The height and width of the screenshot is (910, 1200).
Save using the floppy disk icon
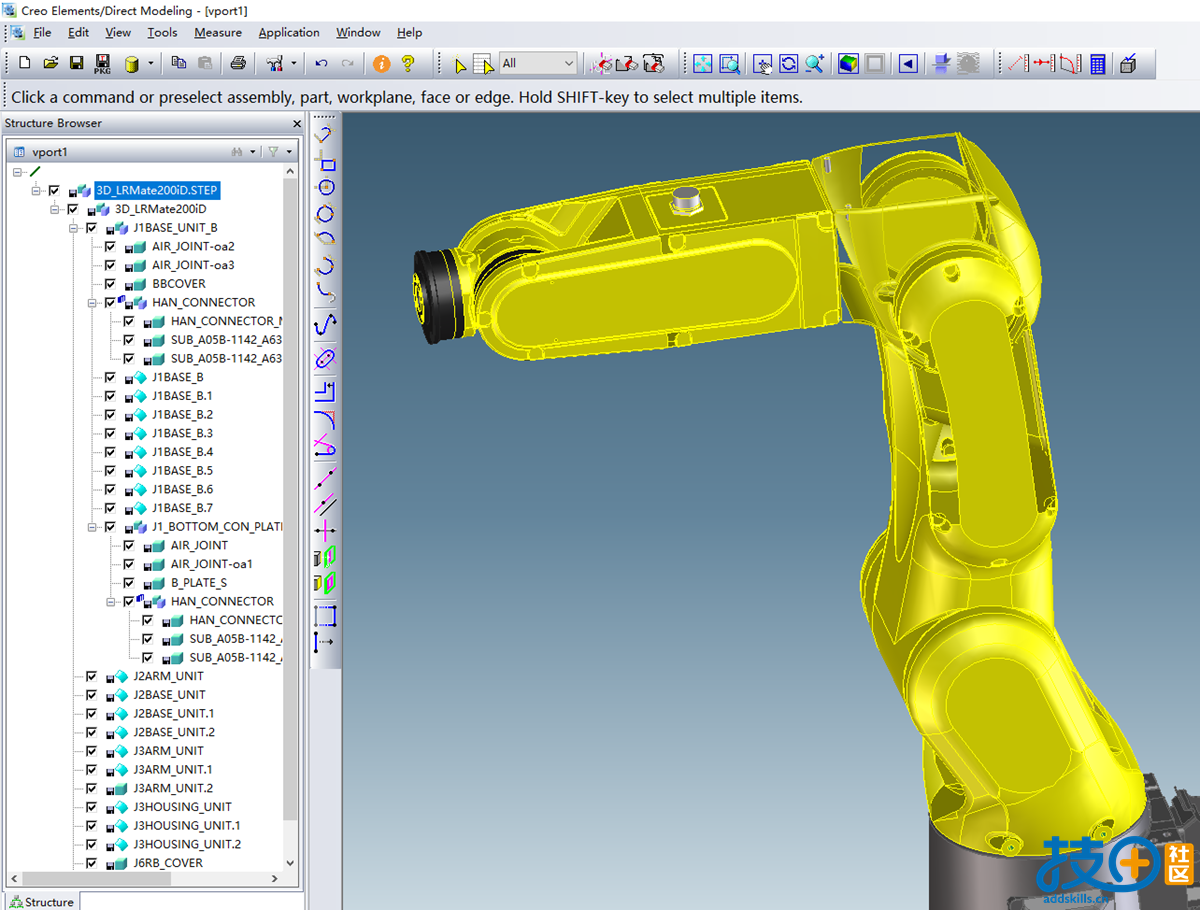coord(76,63)
